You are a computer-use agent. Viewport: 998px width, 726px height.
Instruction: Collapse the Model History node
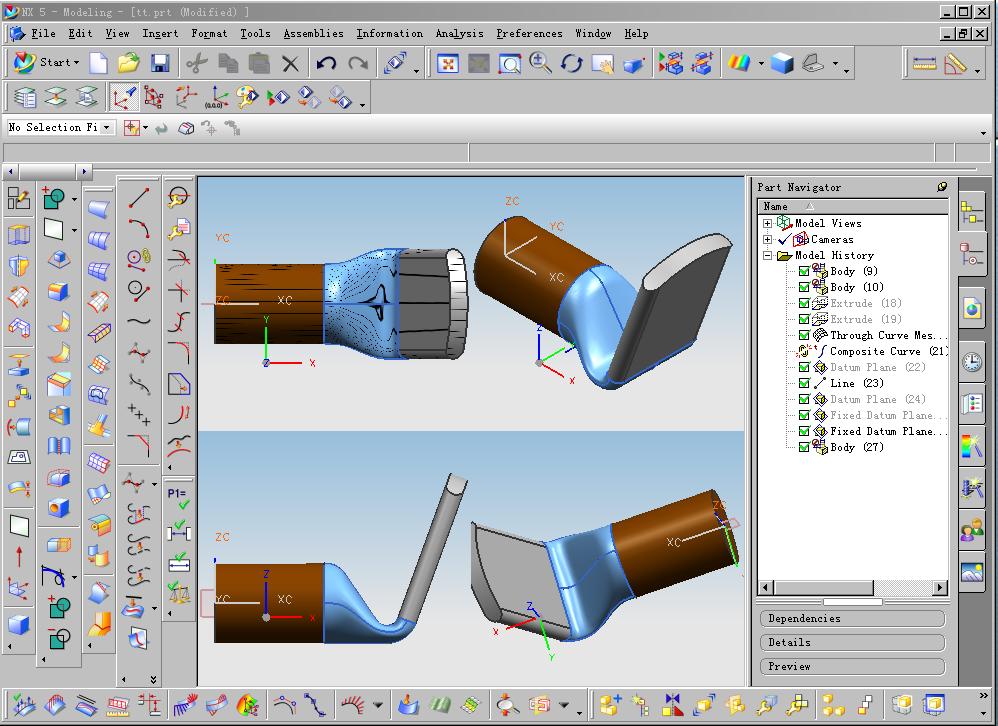pyautogui.click(x=768, y=255)
